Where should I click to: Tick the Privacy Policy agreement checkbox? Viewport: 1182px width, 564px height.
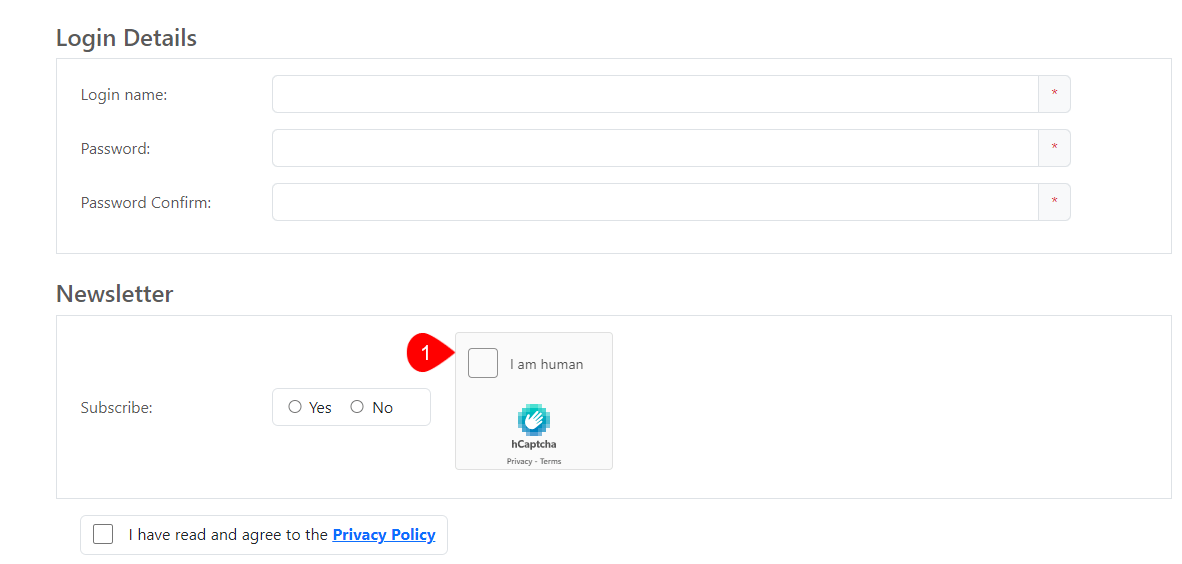tap(103, 534)
